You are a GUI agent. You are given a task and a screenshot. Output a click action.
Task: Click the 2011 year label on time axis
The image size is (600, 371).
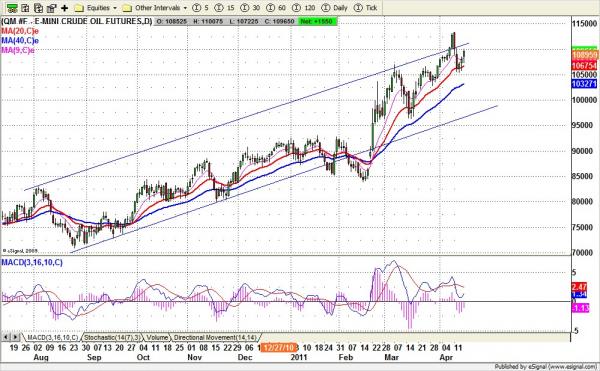299,358
